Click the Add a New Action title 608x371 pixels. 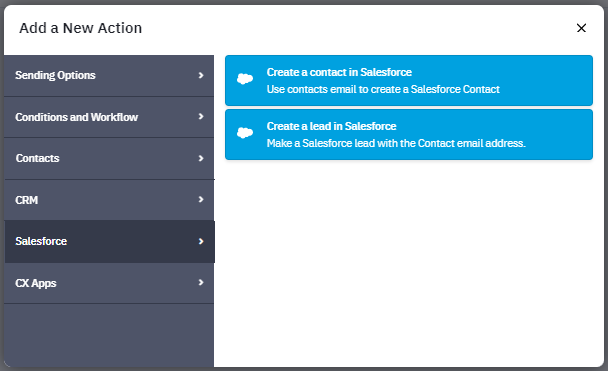[x=81, y=28]
